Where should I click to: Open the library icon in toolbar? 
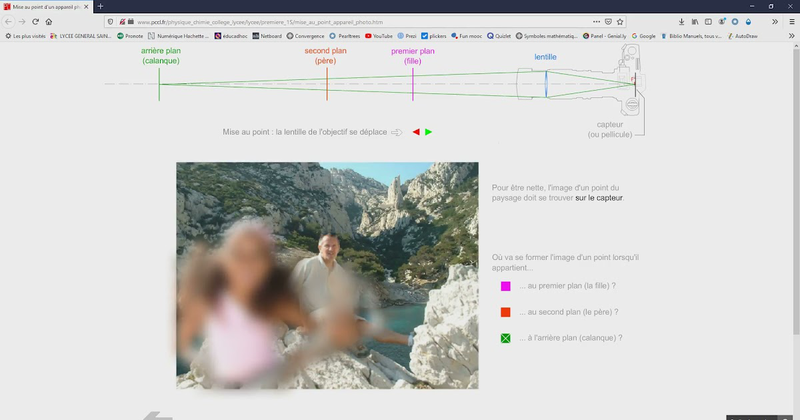(x=695, y=22)
